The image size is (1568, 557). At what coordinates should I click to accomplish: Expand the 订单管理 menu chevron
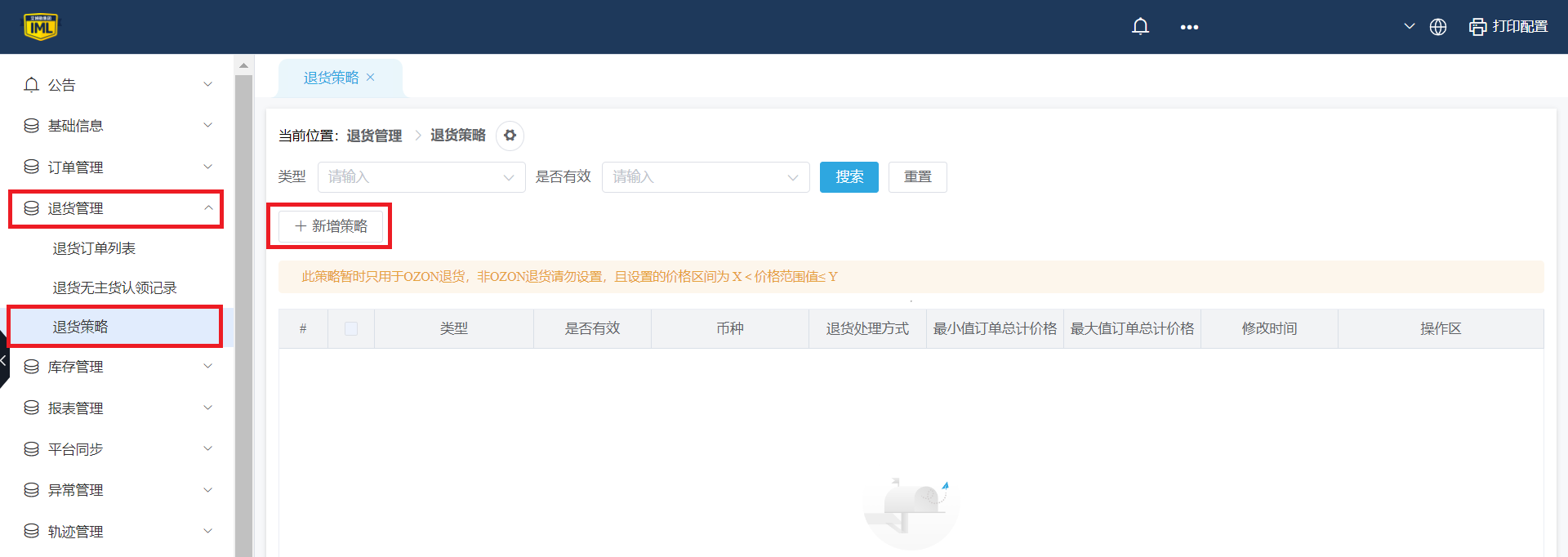[208, 167]
